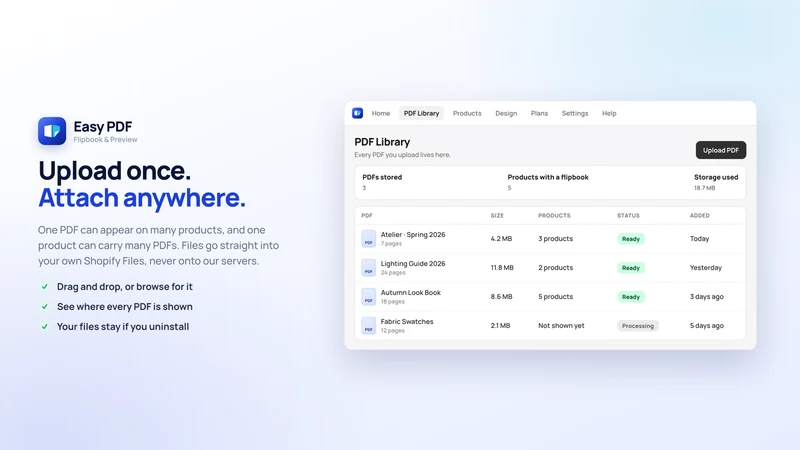Go to the Plans tab
The width and height of the screenshot is (800, 450).
[539, 113]
